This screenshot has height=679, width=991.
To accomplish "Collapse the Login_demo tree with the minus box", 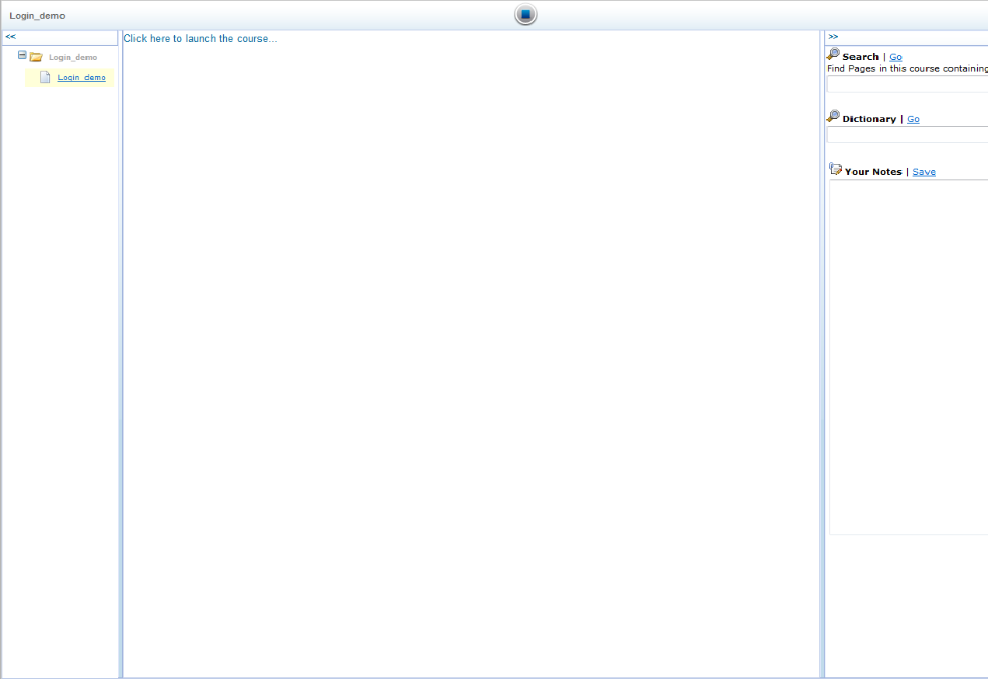I will click(22, 56).
